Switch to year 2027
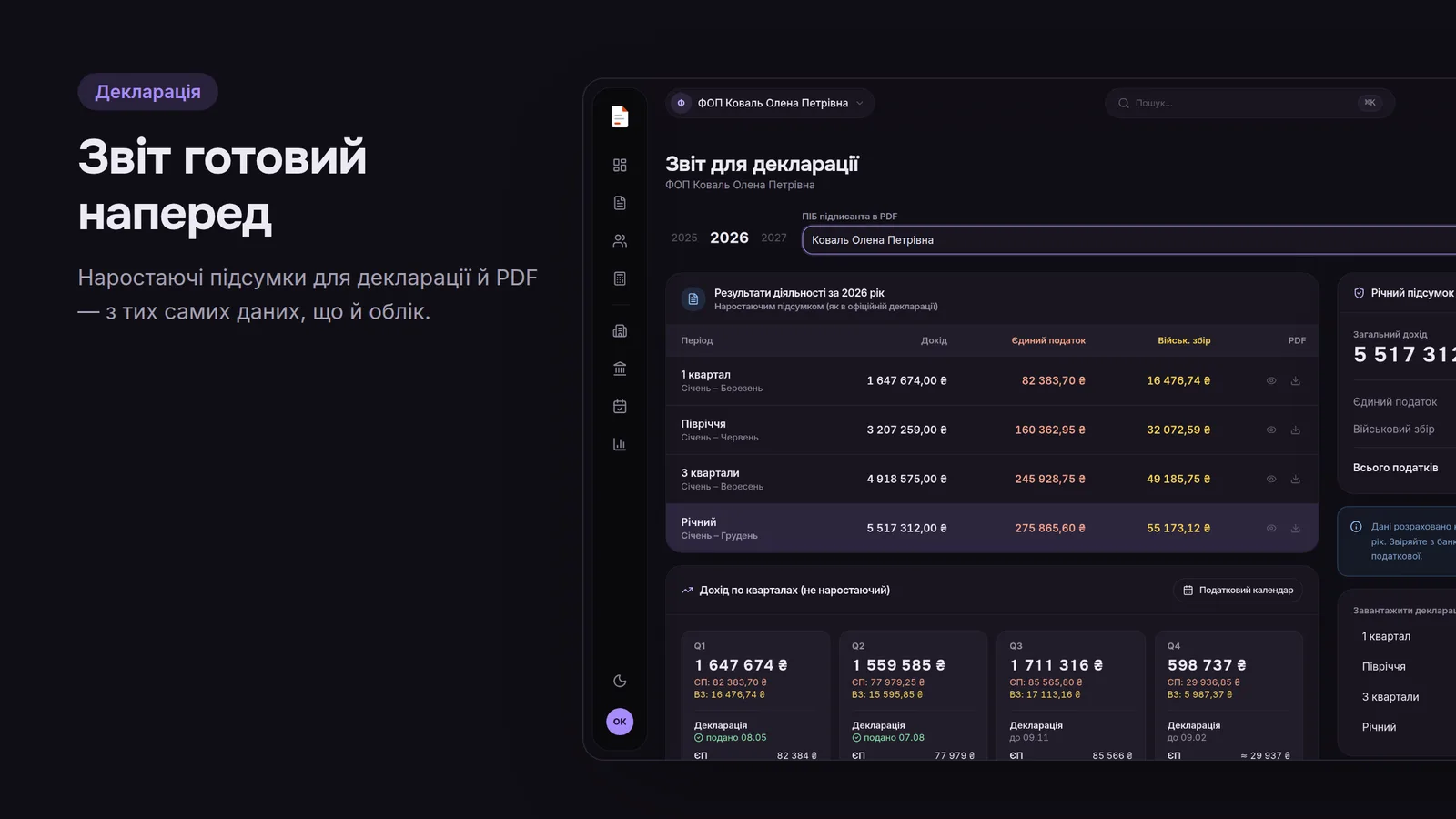The height and width of the screenshot is (819, 1456). click(x=773, y=238)
